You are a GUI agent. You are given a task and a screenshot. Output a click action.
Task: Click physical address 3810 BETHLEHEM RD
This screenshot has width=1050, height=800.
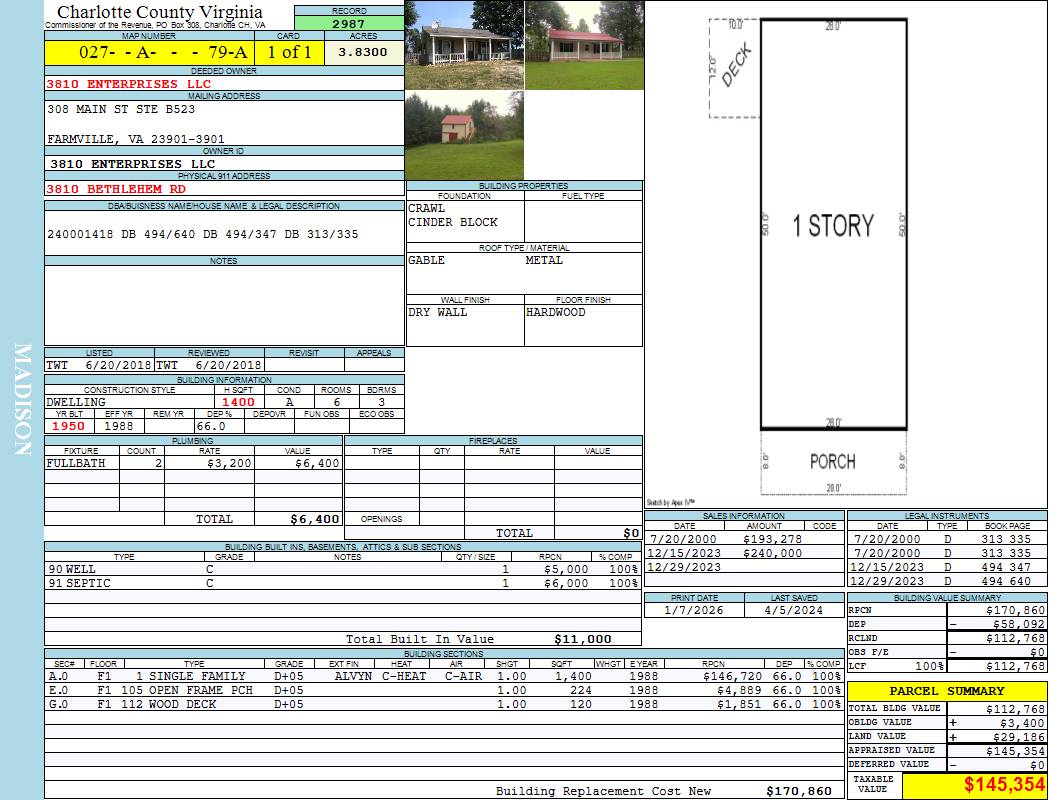point(116,188)
